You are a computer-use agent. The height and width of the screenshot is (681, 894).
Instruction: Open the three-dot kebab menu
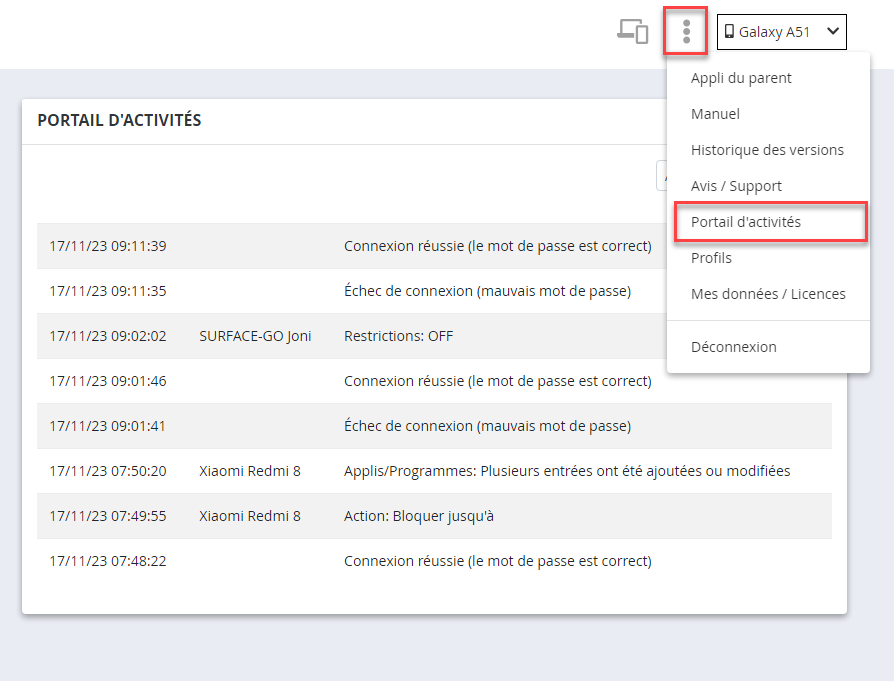[x=686, y=31]
